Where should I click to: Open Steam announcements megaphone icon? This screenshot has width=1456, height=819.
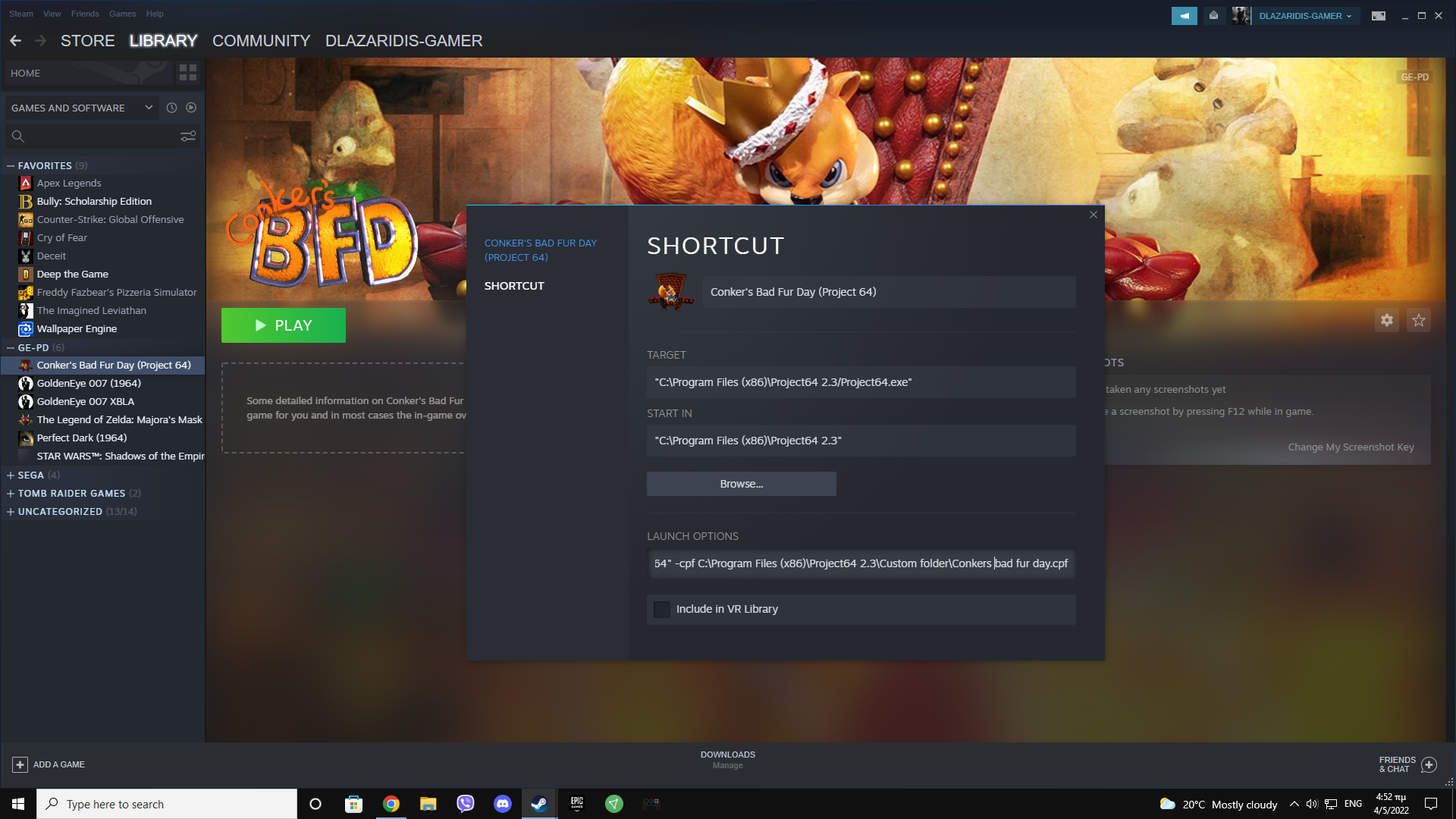1184,16
